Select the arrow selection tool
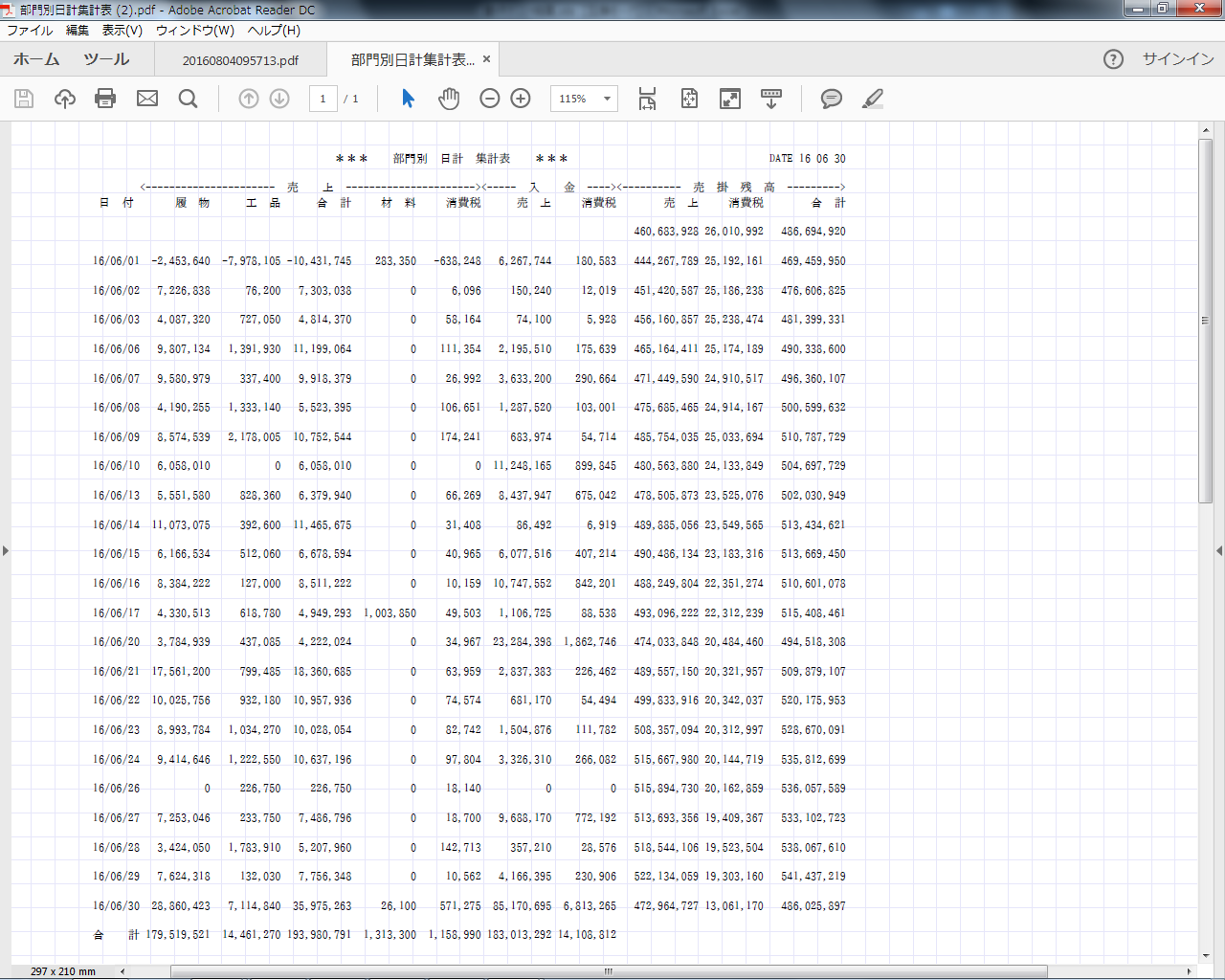The width and height of the screenshot is (1225, 980). [408, 99]
